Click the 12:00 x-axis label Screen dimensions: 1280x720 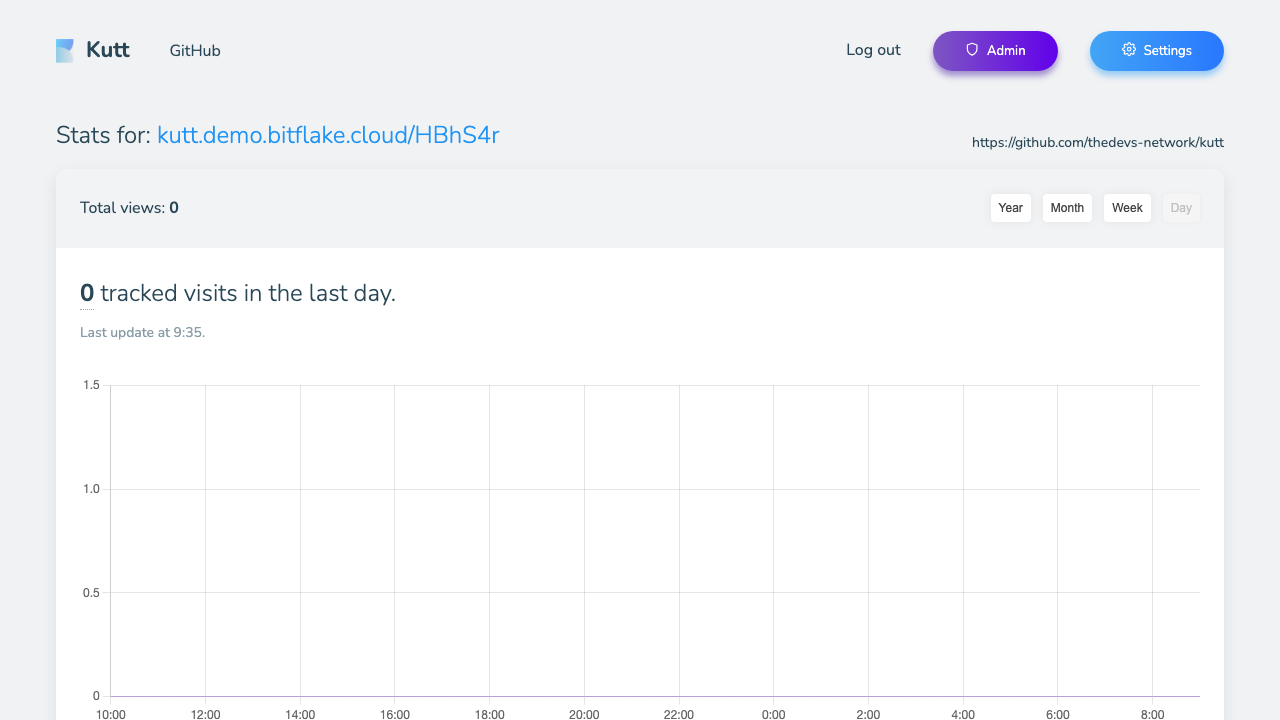pyautogui.click(x=205, y=714)
